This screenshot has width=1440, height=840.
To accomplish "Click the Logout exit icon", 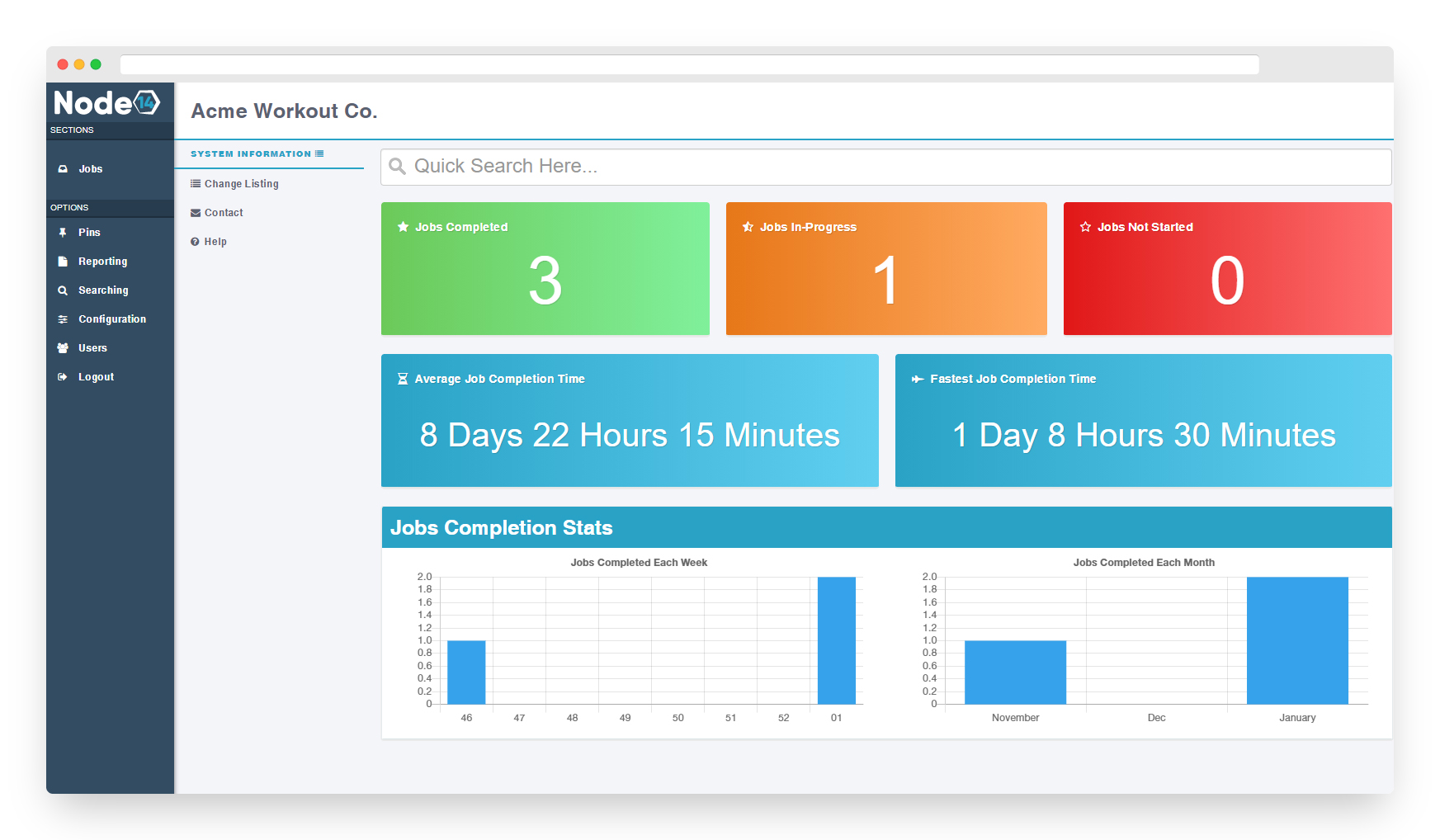I will (x=63, y=377).
